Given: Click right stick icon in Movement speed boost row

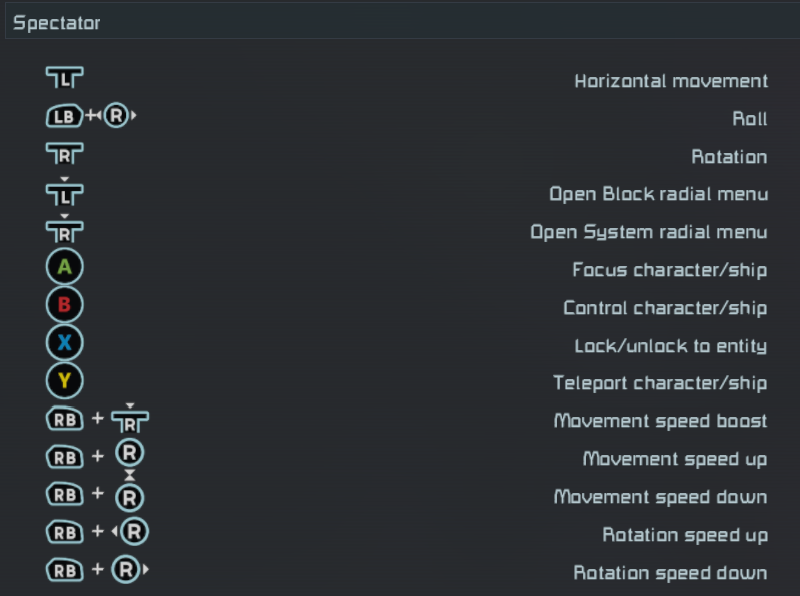Looking at the screenshot, I should pyautogui.click(x=130, y=421).
